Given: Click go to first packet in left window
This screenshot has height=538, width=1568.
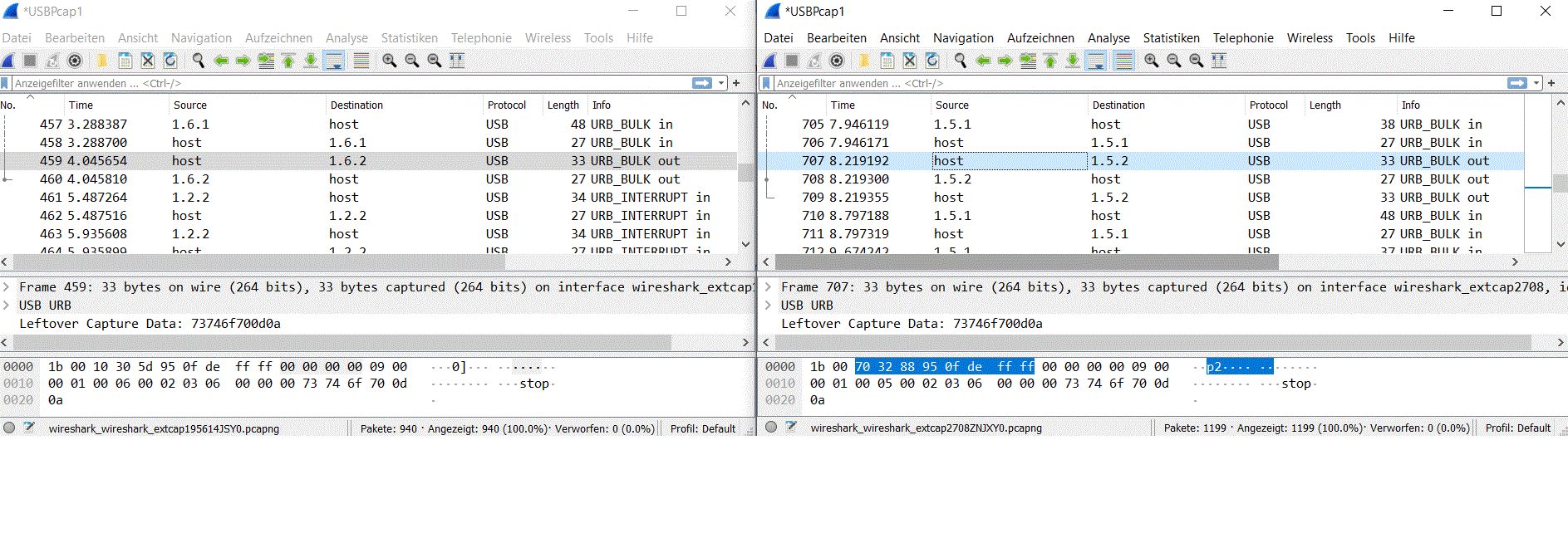Looking at the screenshot, I should 288,61.
